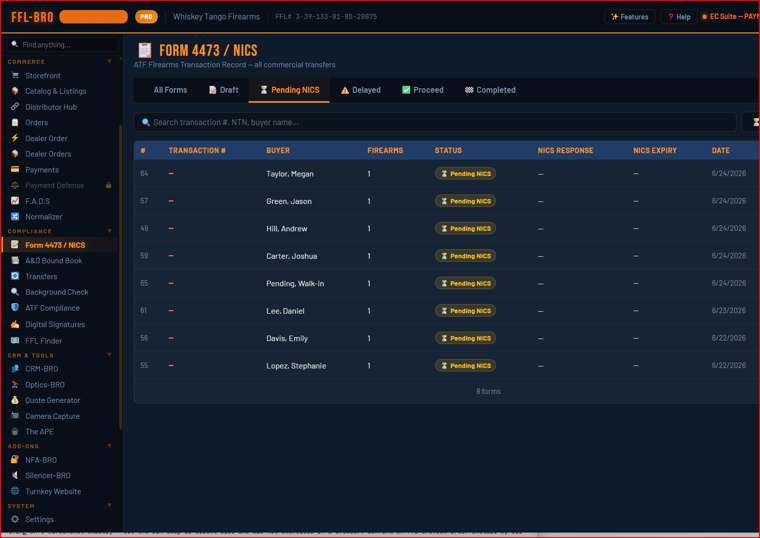
Task: Collapse the Compliance sidebar section
Action: tap(110, 231)
